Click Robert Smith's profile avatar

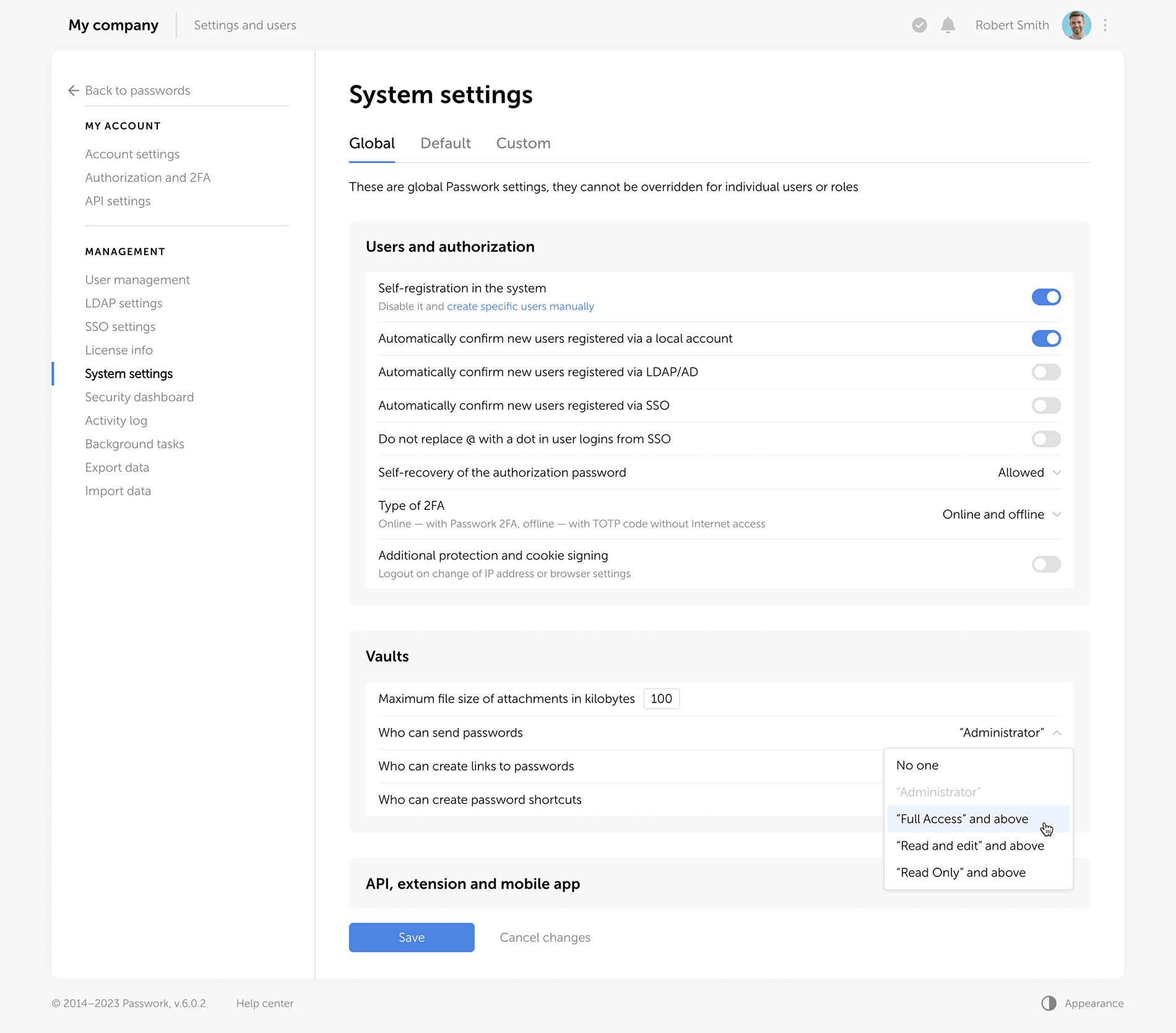(x=1076, y=25)
